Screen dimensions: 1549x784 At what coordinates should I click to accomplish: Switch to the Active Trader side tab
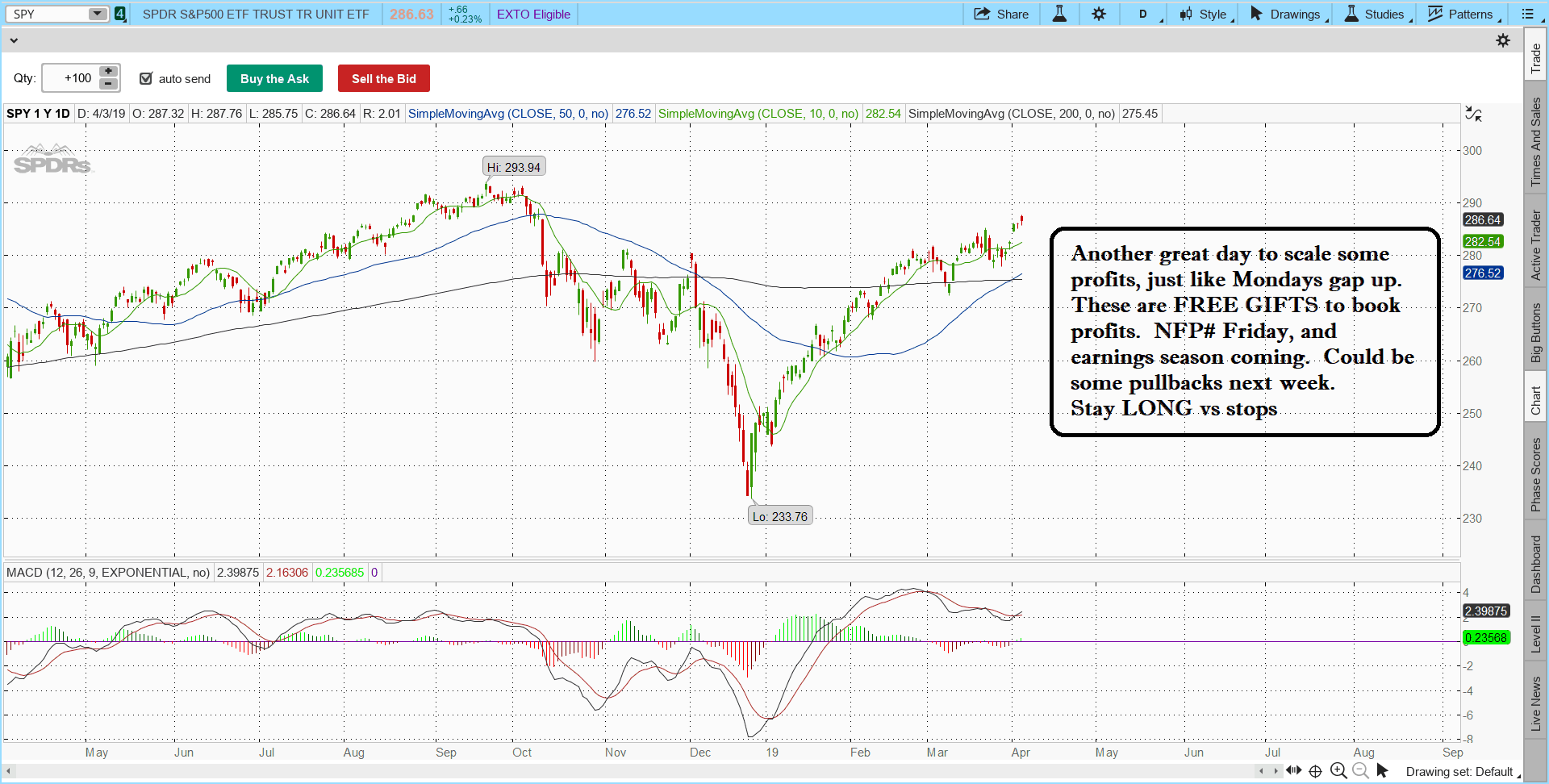click(x=1536, y=245)
